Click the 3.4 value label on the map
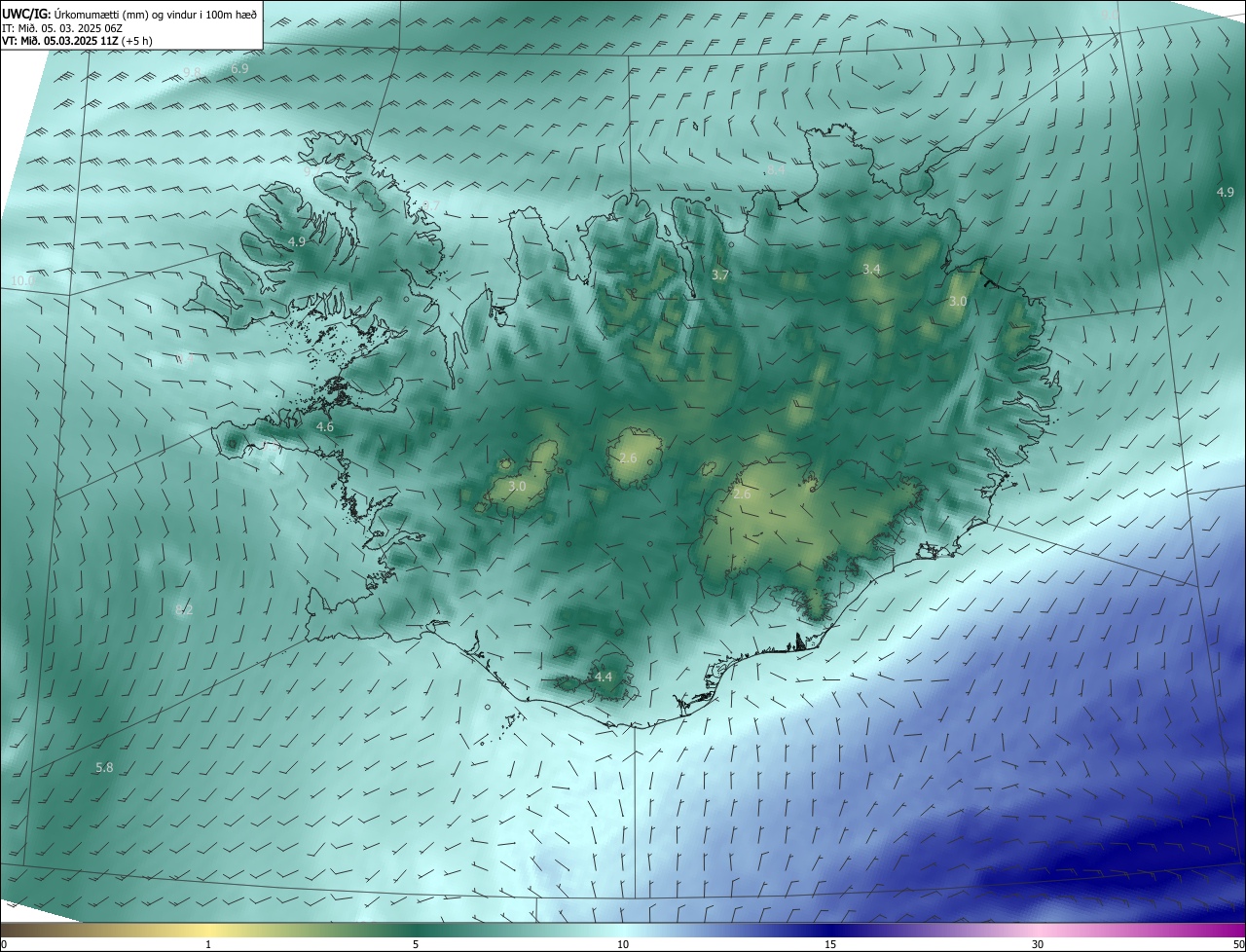This screenshot has width=1246, height=952. (x=871, y=269)
